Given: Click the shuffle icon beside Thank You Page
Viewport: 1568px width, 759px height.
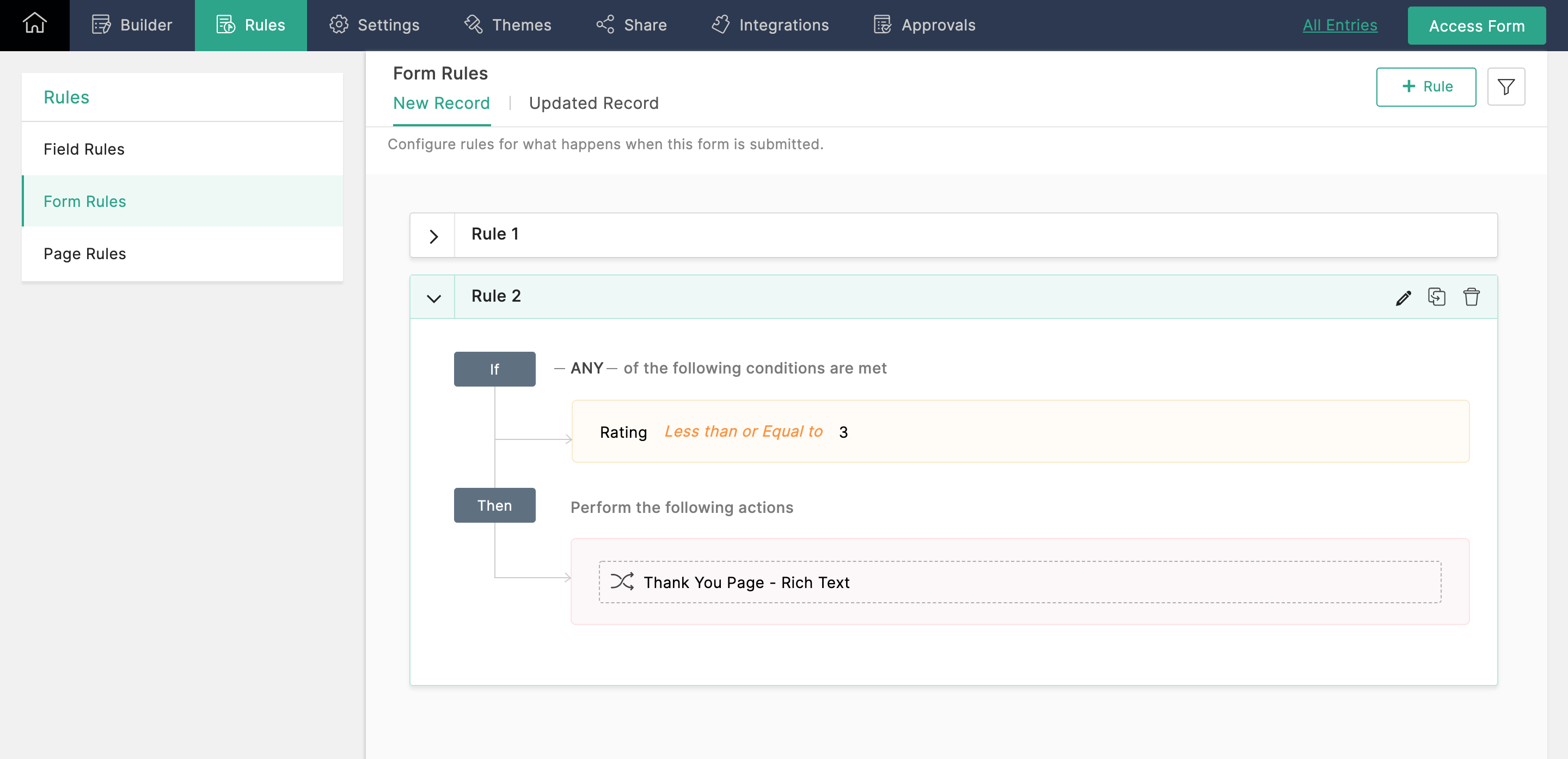Looking at the screenshot, I should [x=622, y=582].
